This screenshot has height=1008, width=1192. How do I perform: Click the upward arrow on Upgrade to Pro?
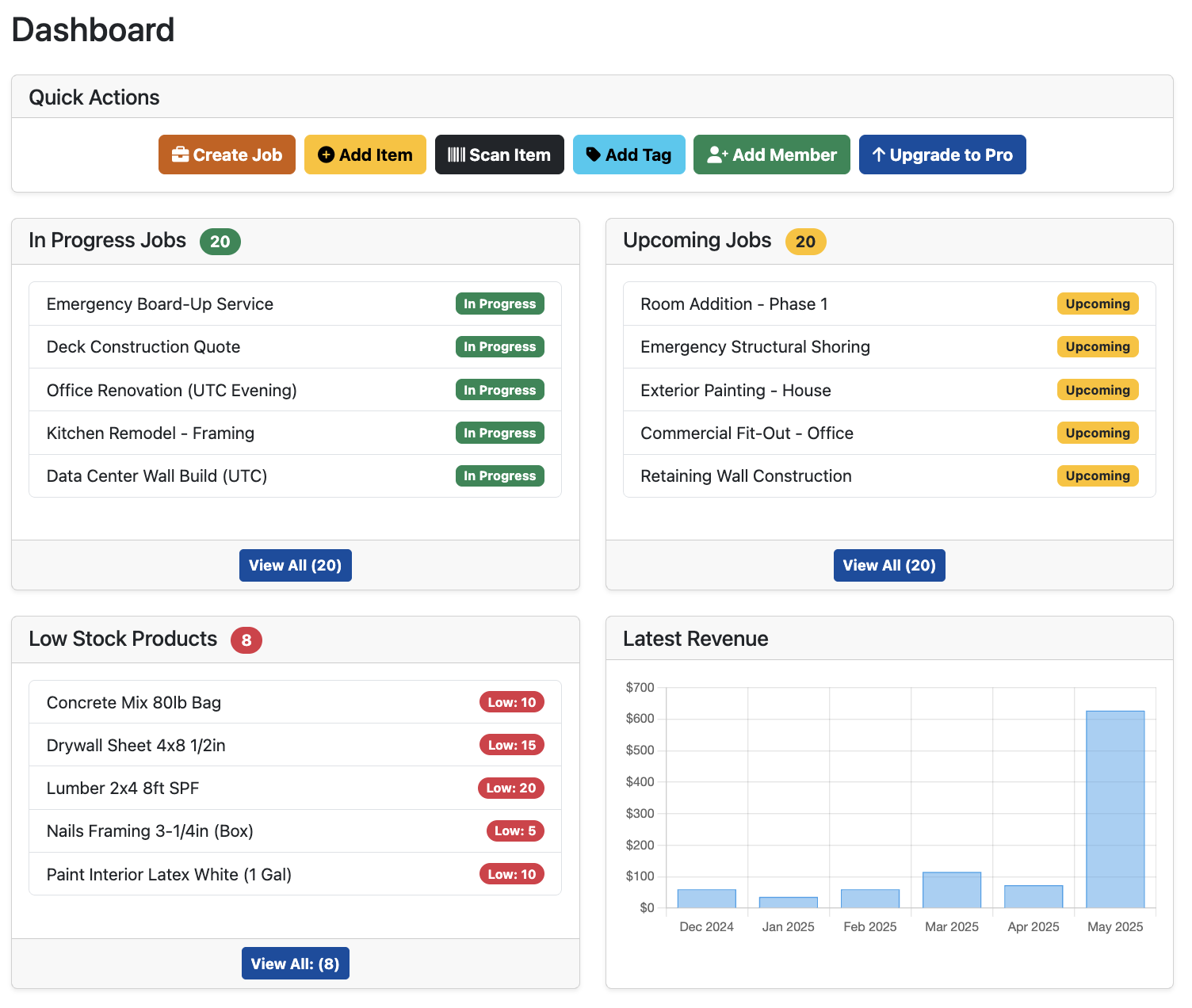[x=880, y=155]
